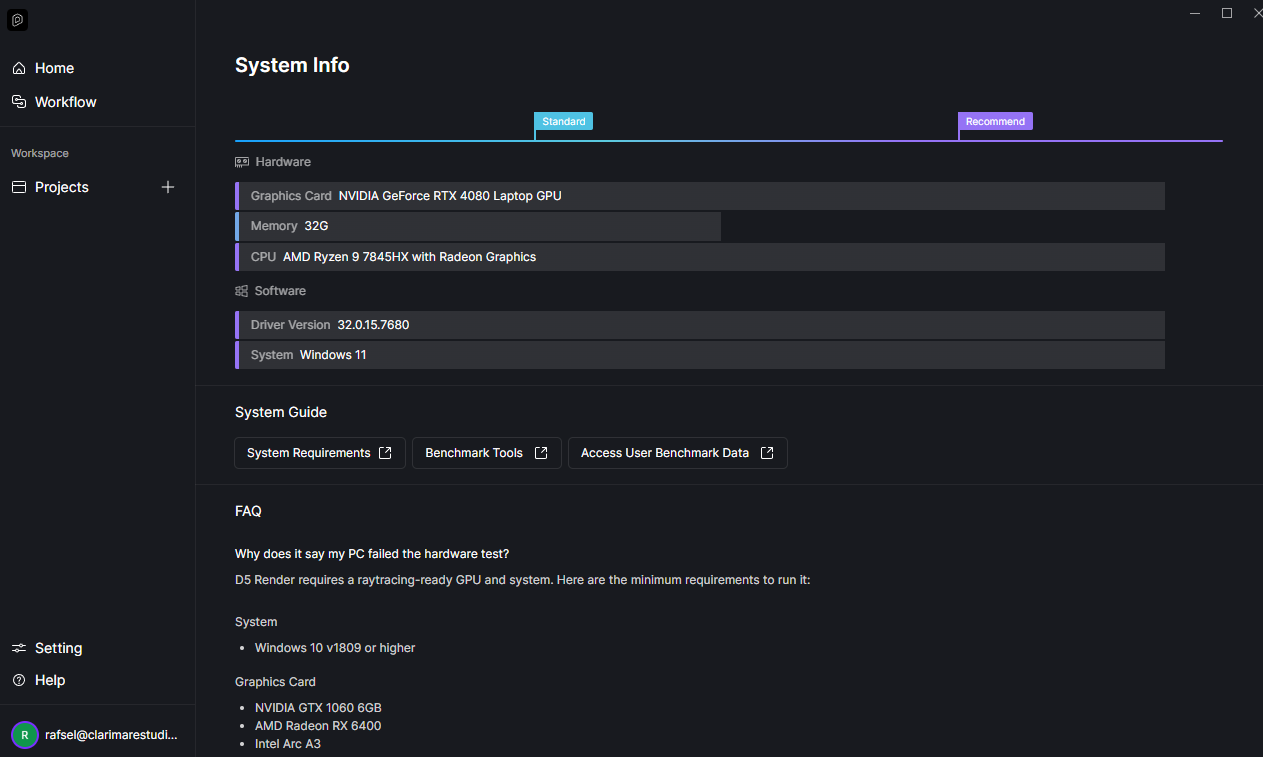Open the System Requirements button
Viewport: 1263px width, 757px height.
click(320, 453)
